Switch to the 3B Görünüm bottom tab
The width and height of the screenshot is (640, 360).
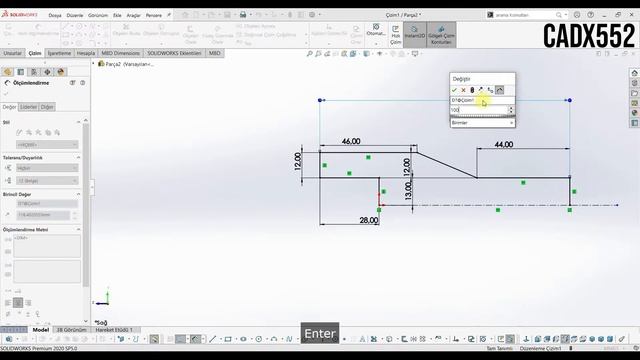coord(71,330)
